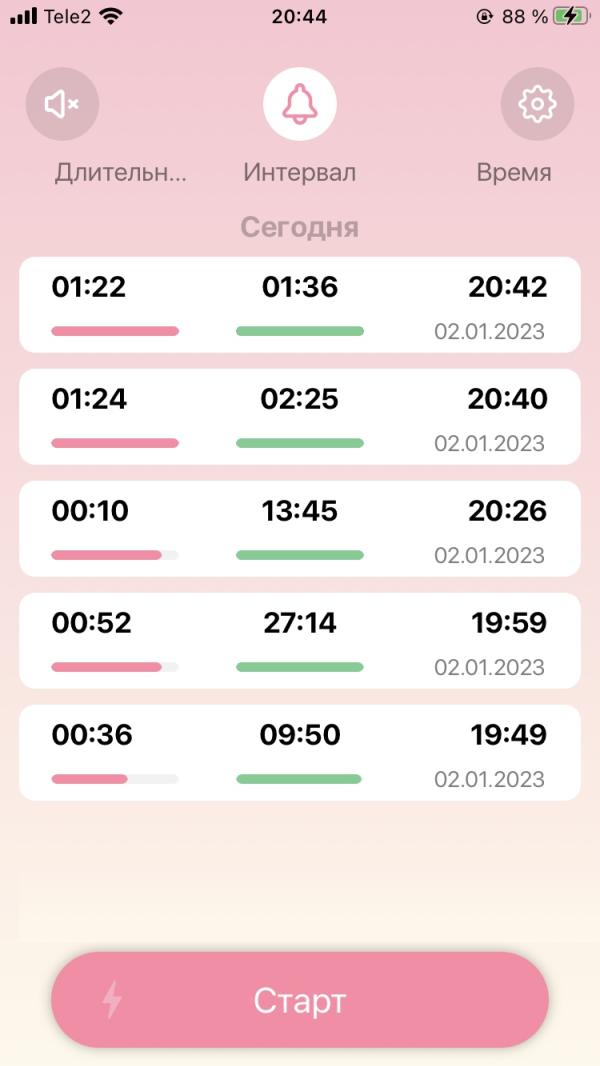Tap the Wi-Fi icon in status bar
Screen dimensions: 600x1066
[110, 16]
